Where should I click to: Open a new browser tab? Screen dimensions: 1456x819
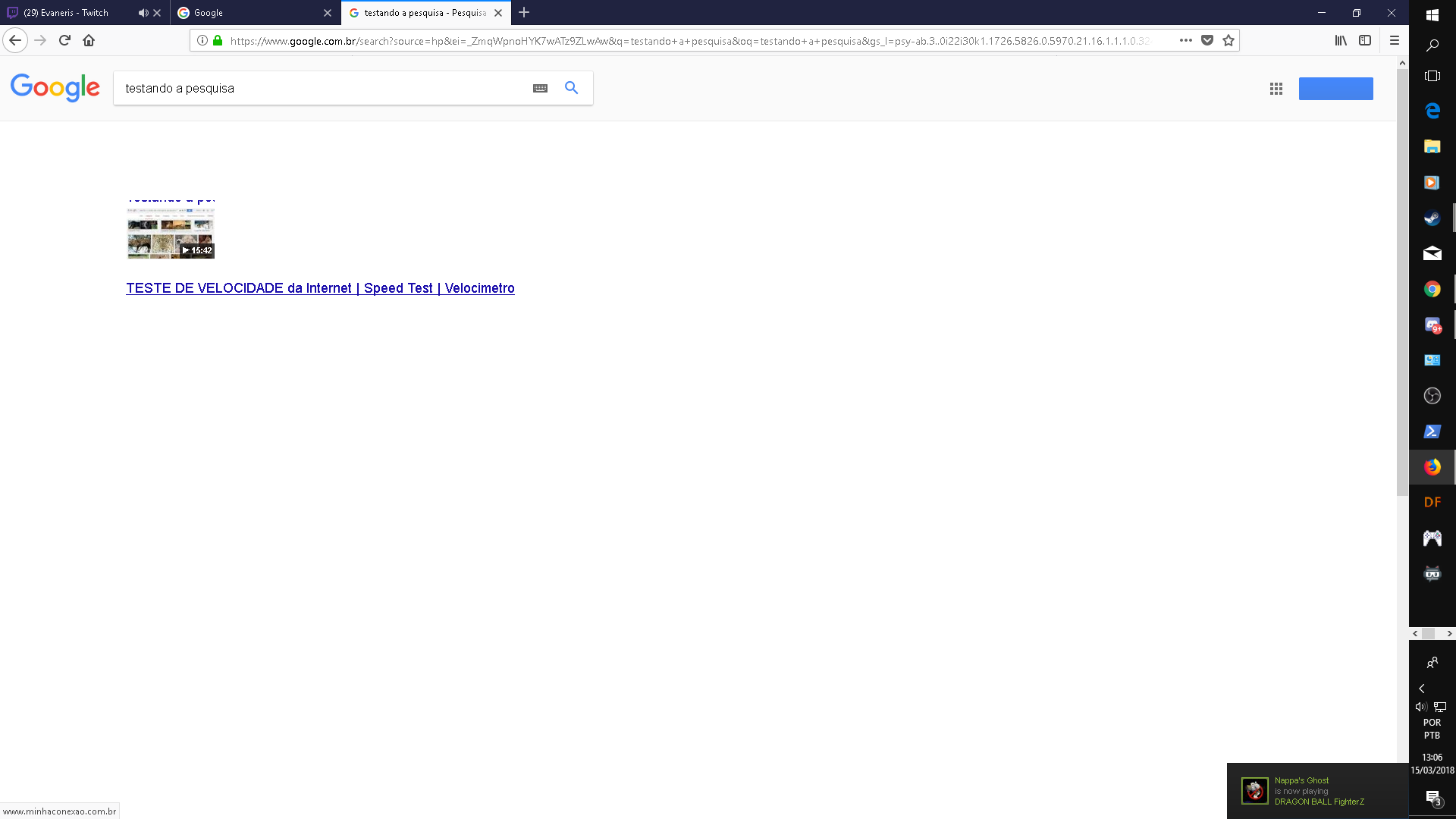point(524,13)
